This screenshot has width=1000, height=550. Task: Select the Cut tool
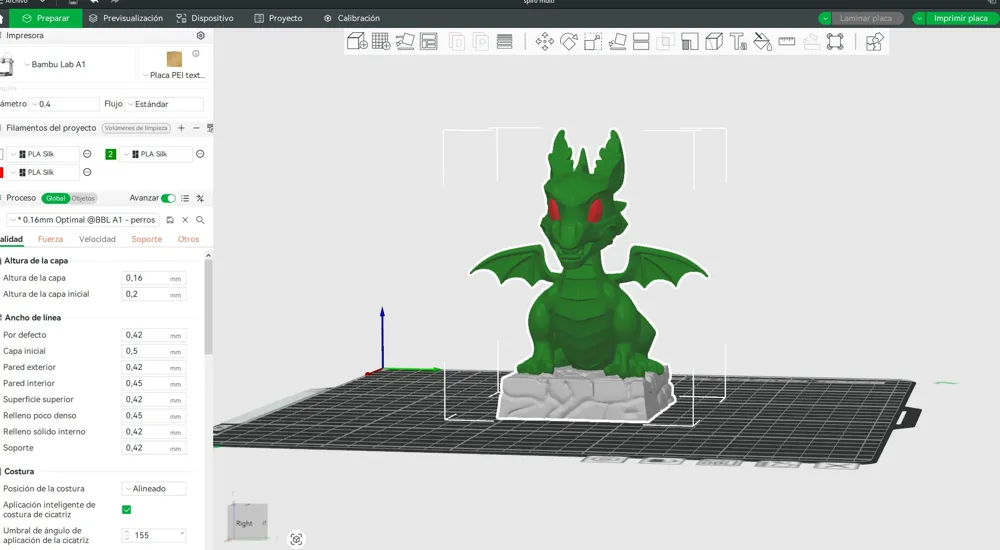(x=641, y=42)
